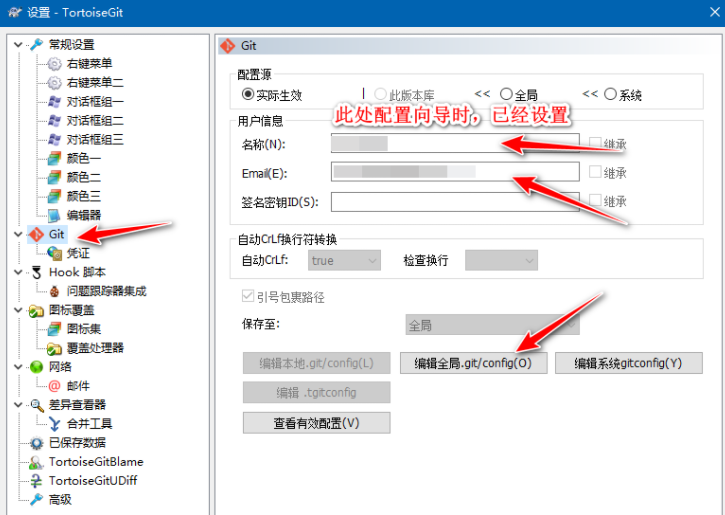Click the TortoiseGitBlame icon

point(36,462)
